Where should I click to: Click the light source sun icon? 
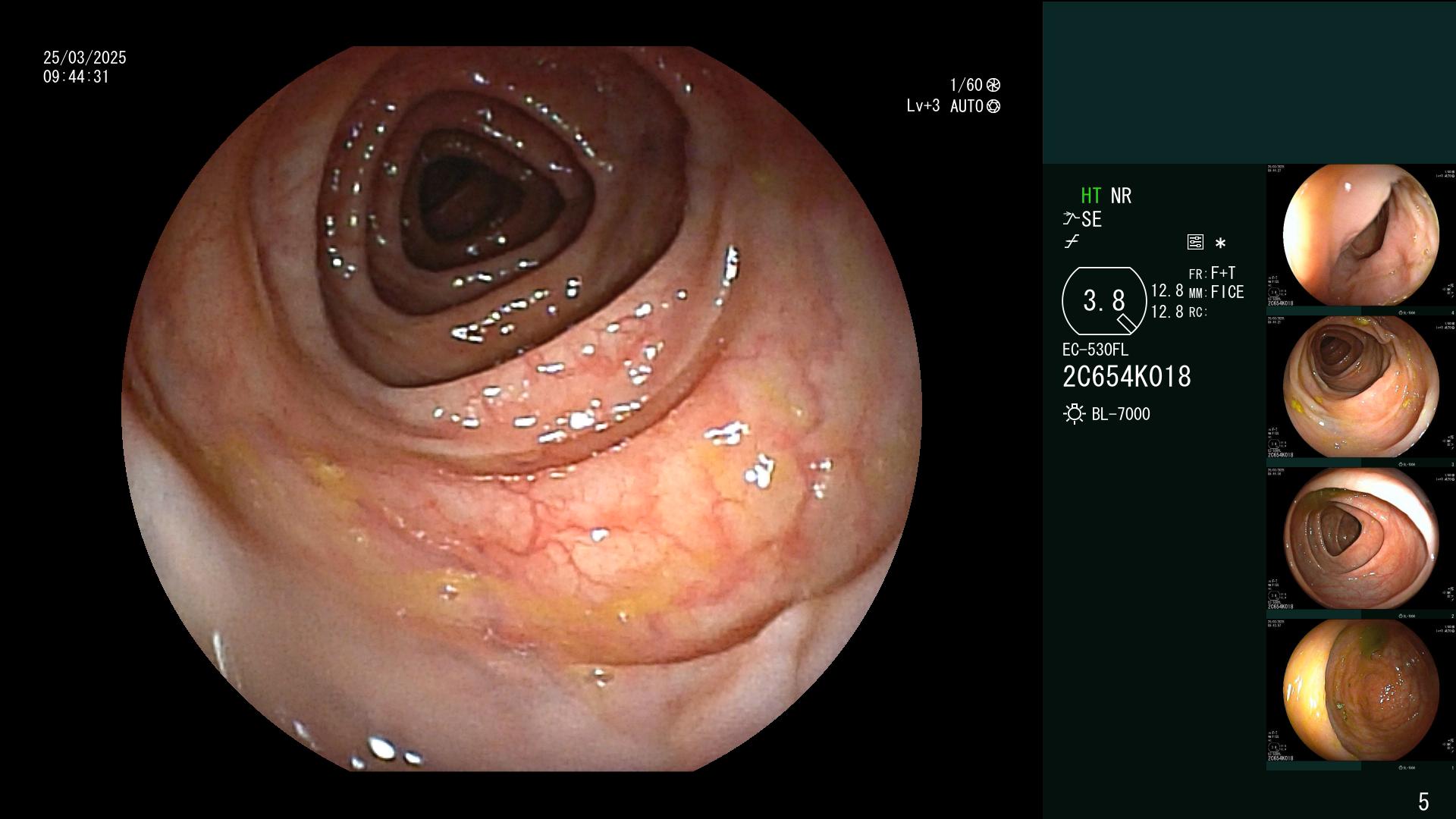1074,414
